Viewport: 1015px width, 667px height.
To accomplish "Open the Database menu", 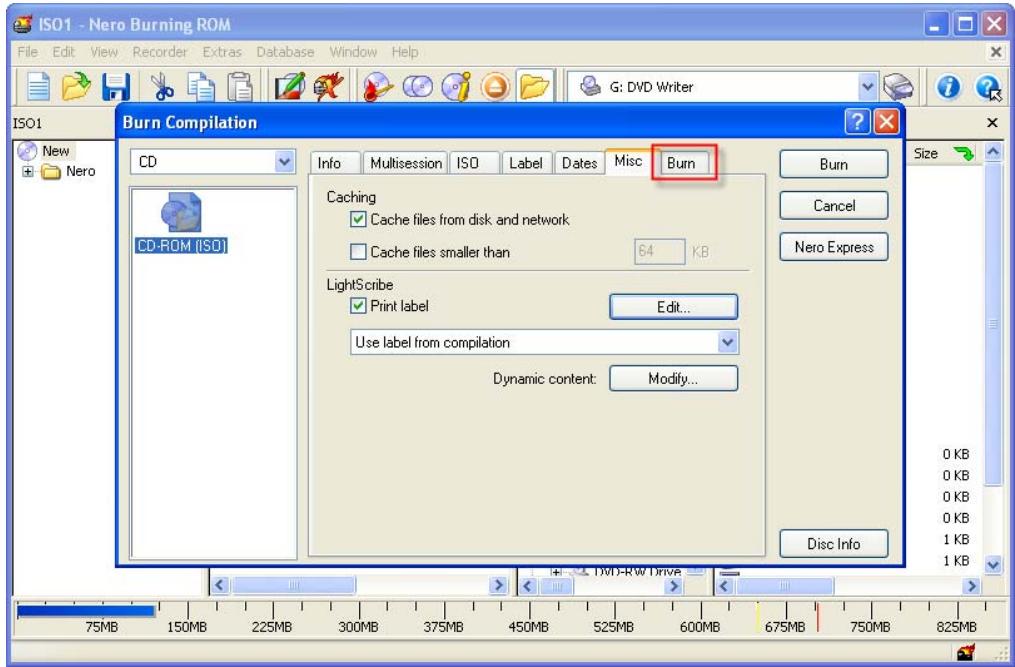I will pyautogui.click(x=285, y=52).
